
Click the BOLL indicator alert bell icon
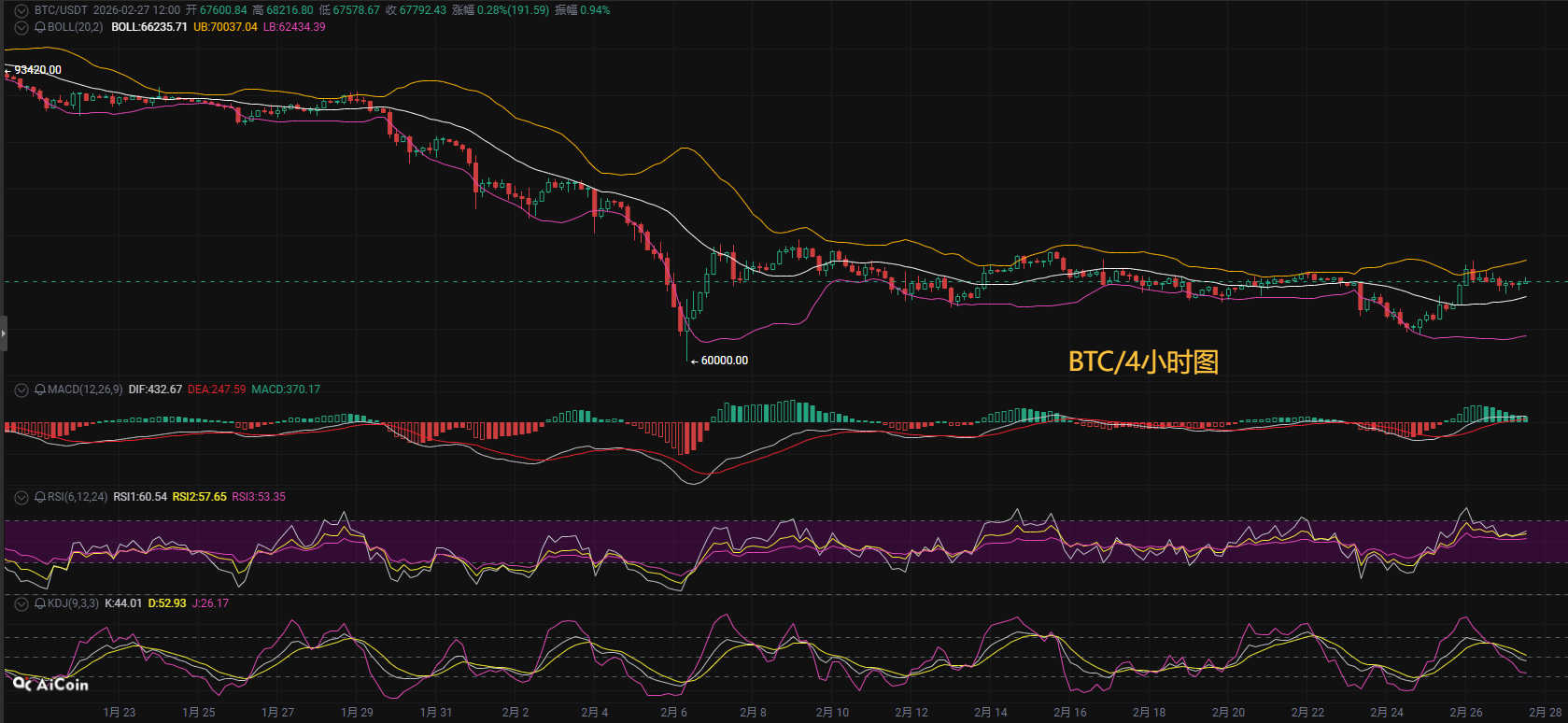coord(40,27)
